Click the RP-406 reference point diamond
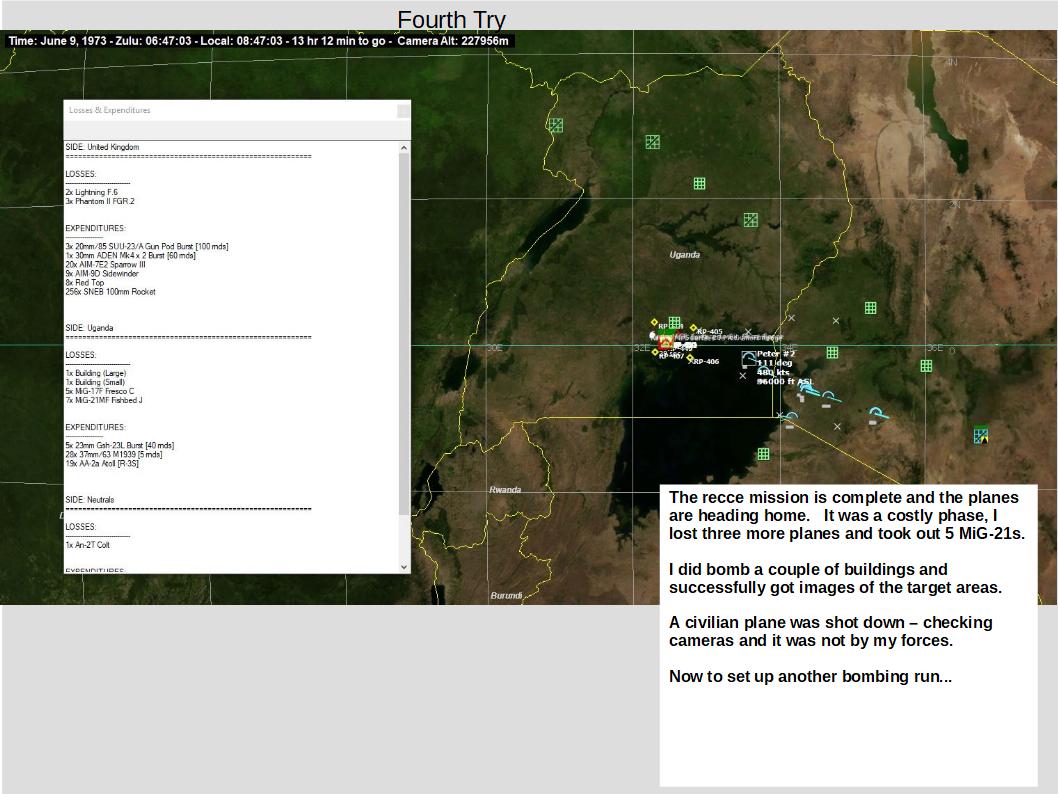 pyautogui.click(x=691, y=359)
